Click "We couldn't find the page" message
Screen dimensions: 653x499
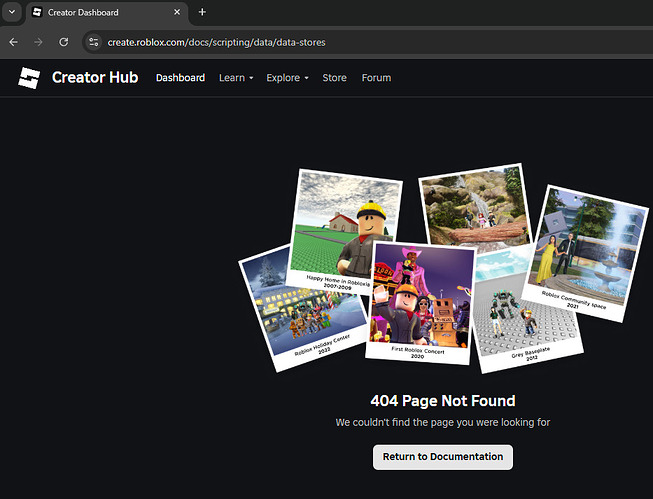pos(443,422)
